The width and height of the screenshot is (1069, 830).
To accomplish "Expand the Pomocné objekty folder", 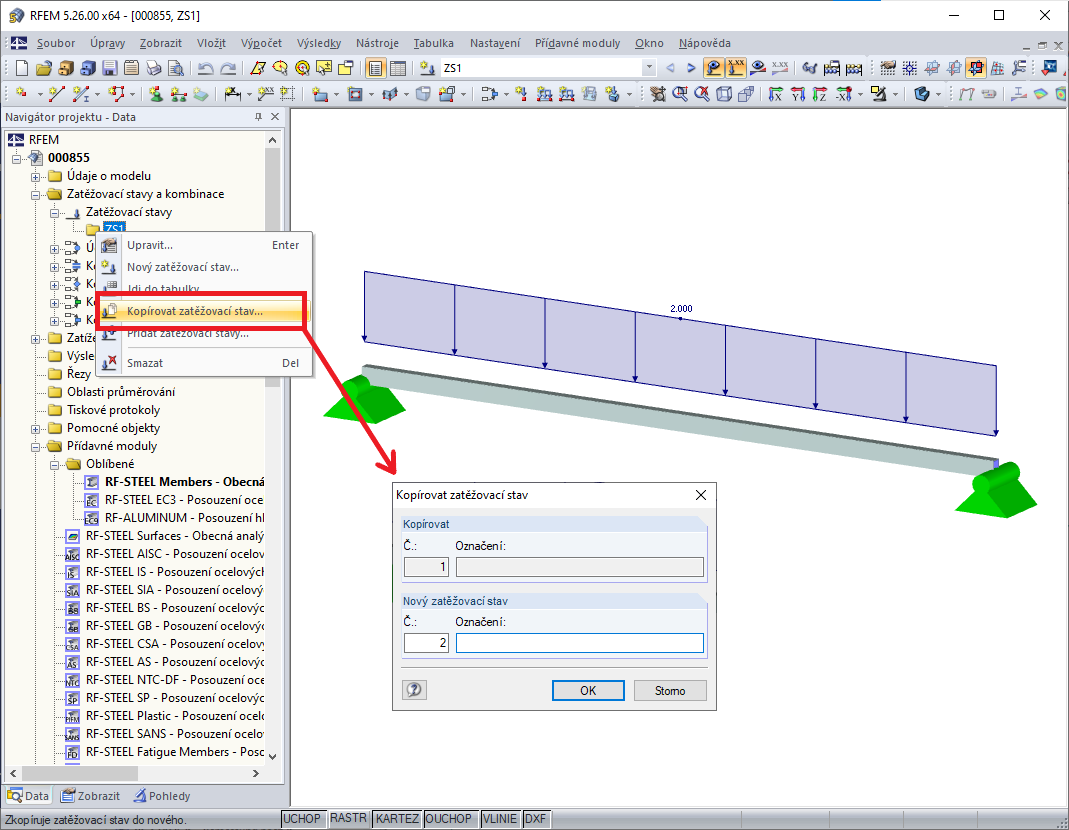I will tap(35, 429).
